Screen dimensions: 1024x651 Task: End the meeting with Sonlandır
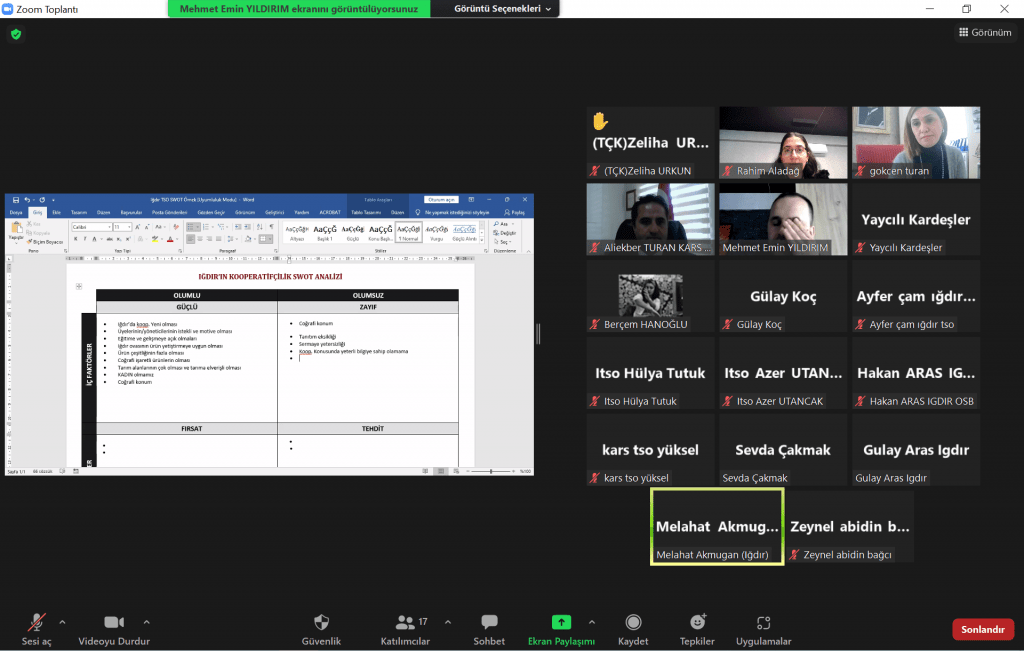click(982, 630)
